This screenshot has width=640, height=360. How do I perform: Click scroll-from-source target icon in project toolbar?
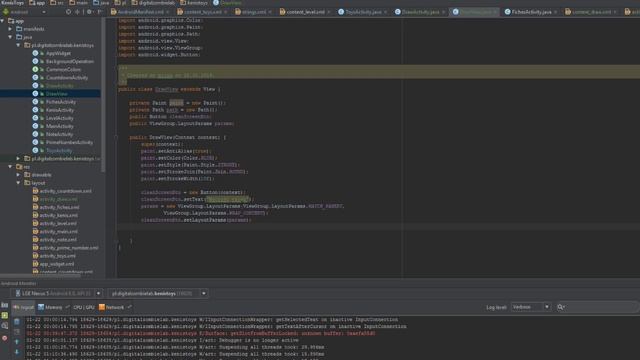68,12
